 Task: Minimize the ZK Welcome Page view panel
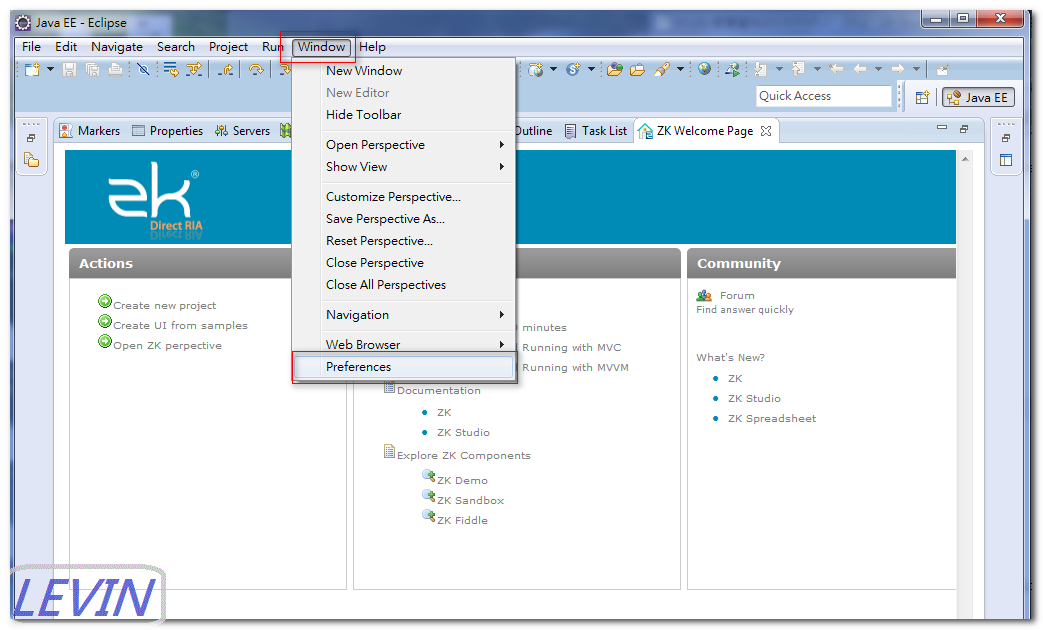942,128
